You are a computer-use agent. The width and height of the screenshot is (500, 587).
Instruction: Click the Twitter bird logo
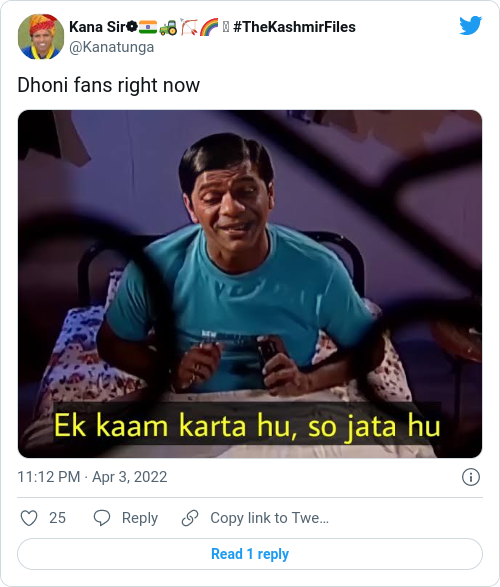(x=470, y=25)
